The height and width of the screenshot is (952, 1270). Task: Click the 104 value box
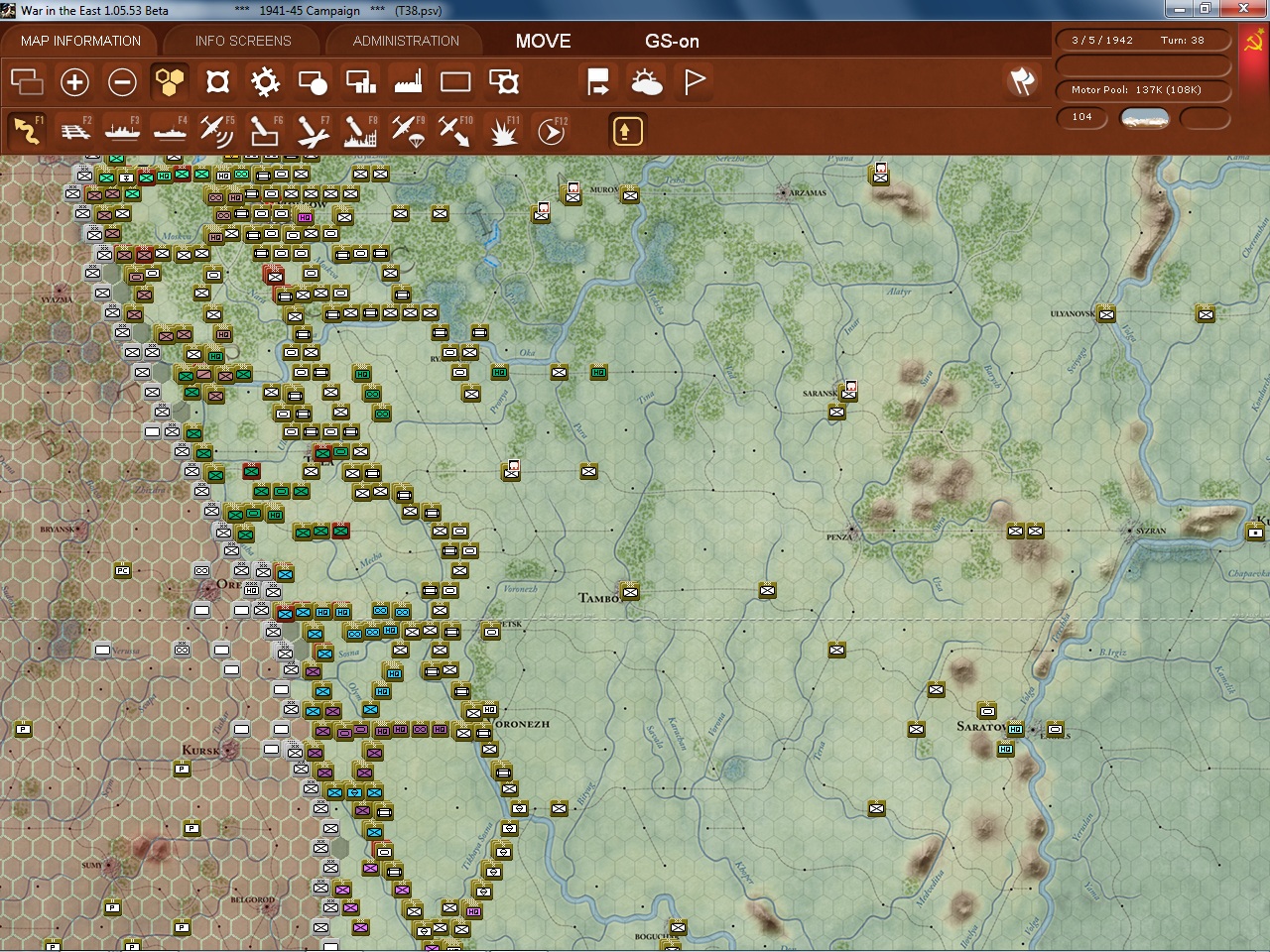coord(1082,117)
